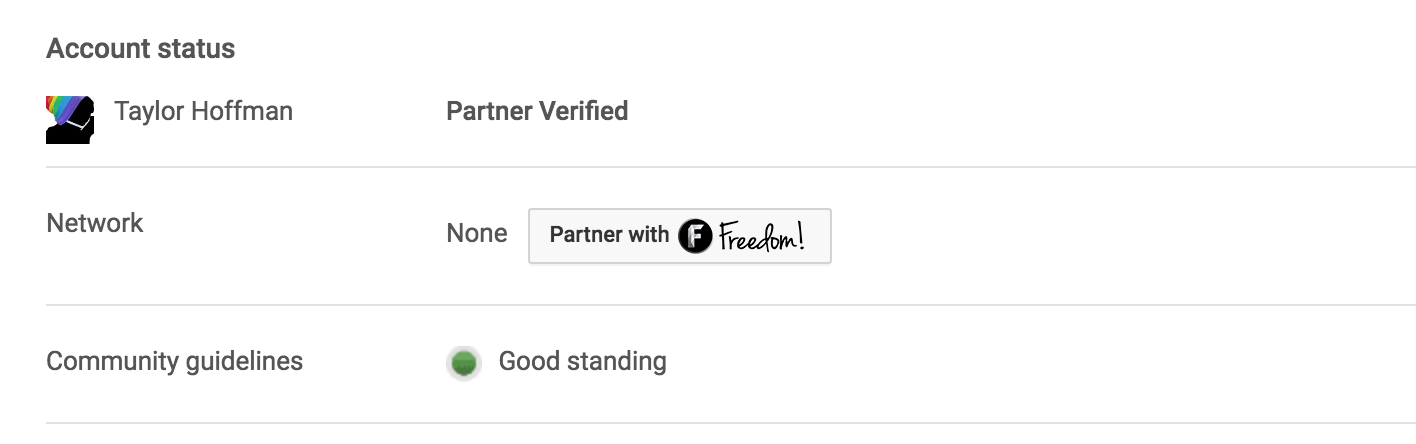Click the handwritten Freedom! wordmark
This screenshot has height=444, width=1416.
tap(761, 236)
